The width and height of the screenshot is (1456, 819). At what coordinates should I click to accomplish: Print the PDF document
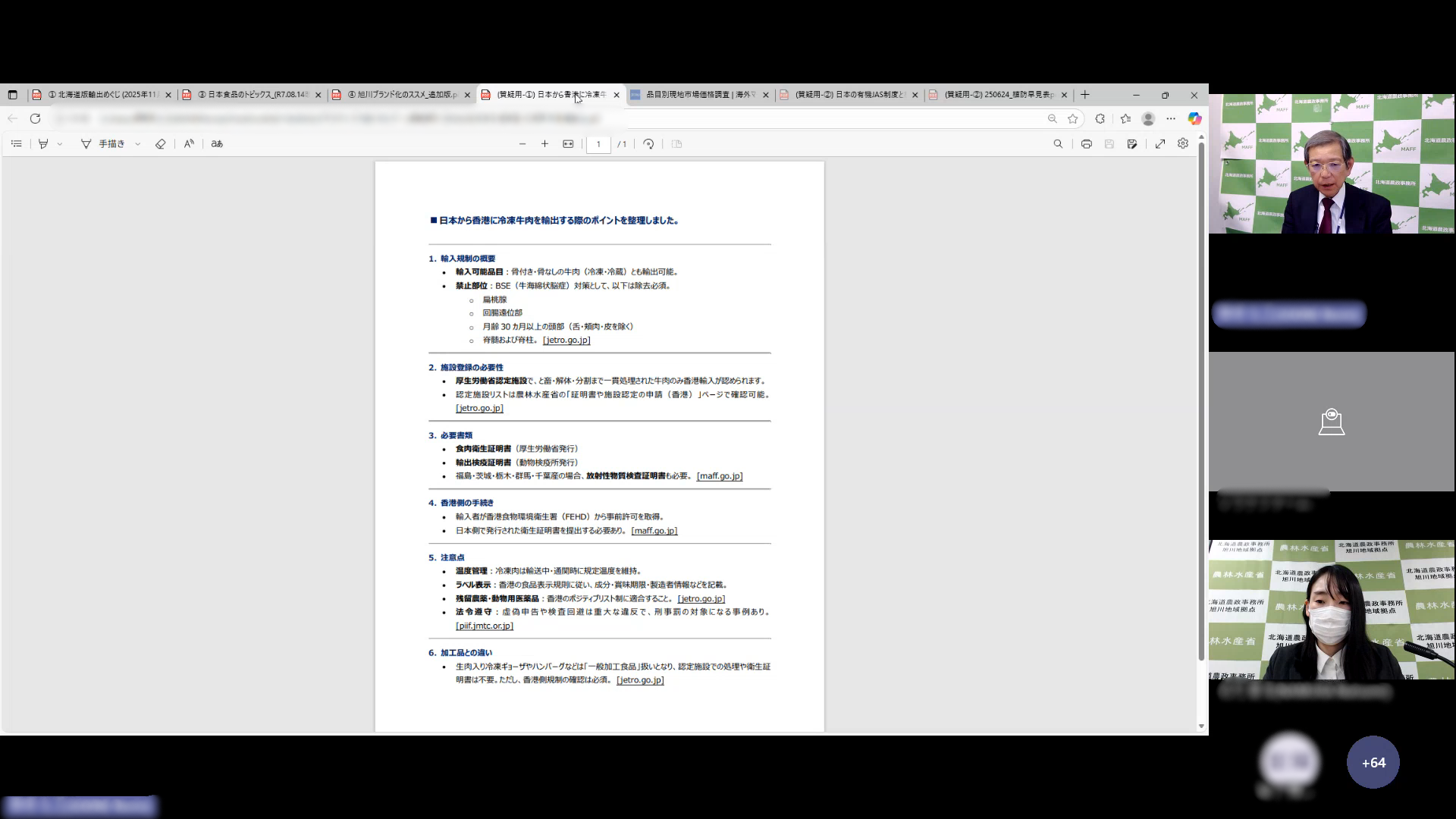coord(1086,144)
